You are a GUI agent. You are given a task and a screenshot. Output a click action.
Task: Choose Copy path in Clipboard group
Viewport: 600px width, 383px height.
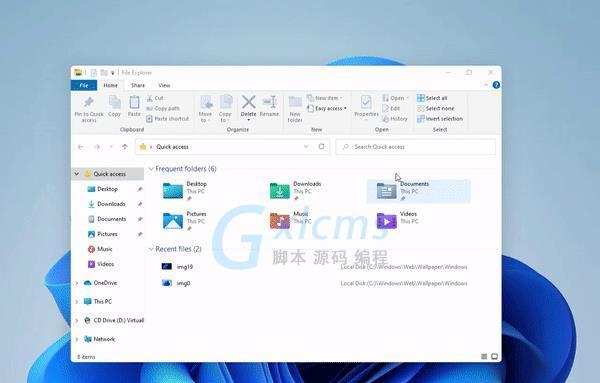pos(163,109)
